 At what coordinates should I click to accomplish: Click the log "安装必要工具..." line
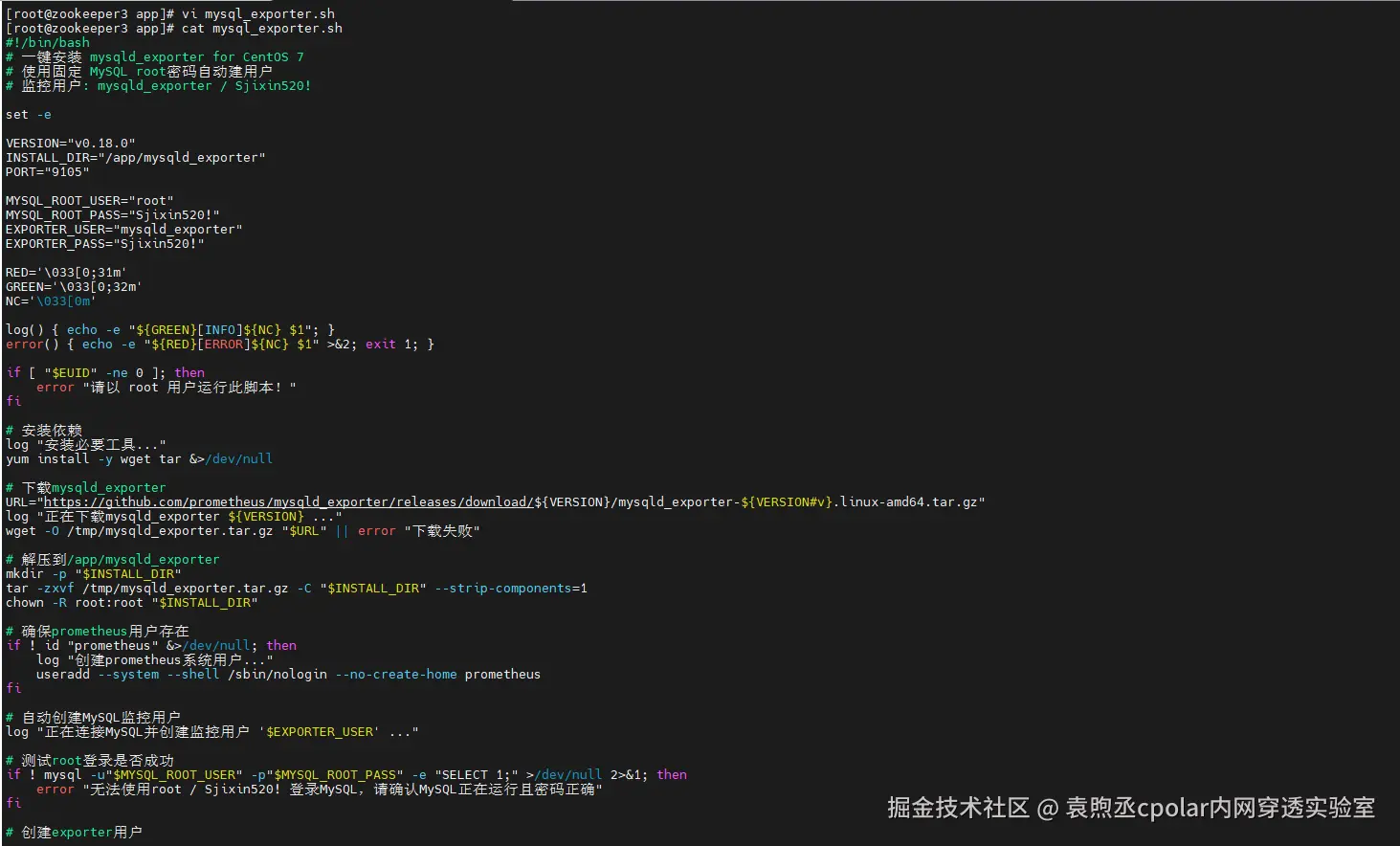click(86, 445)
